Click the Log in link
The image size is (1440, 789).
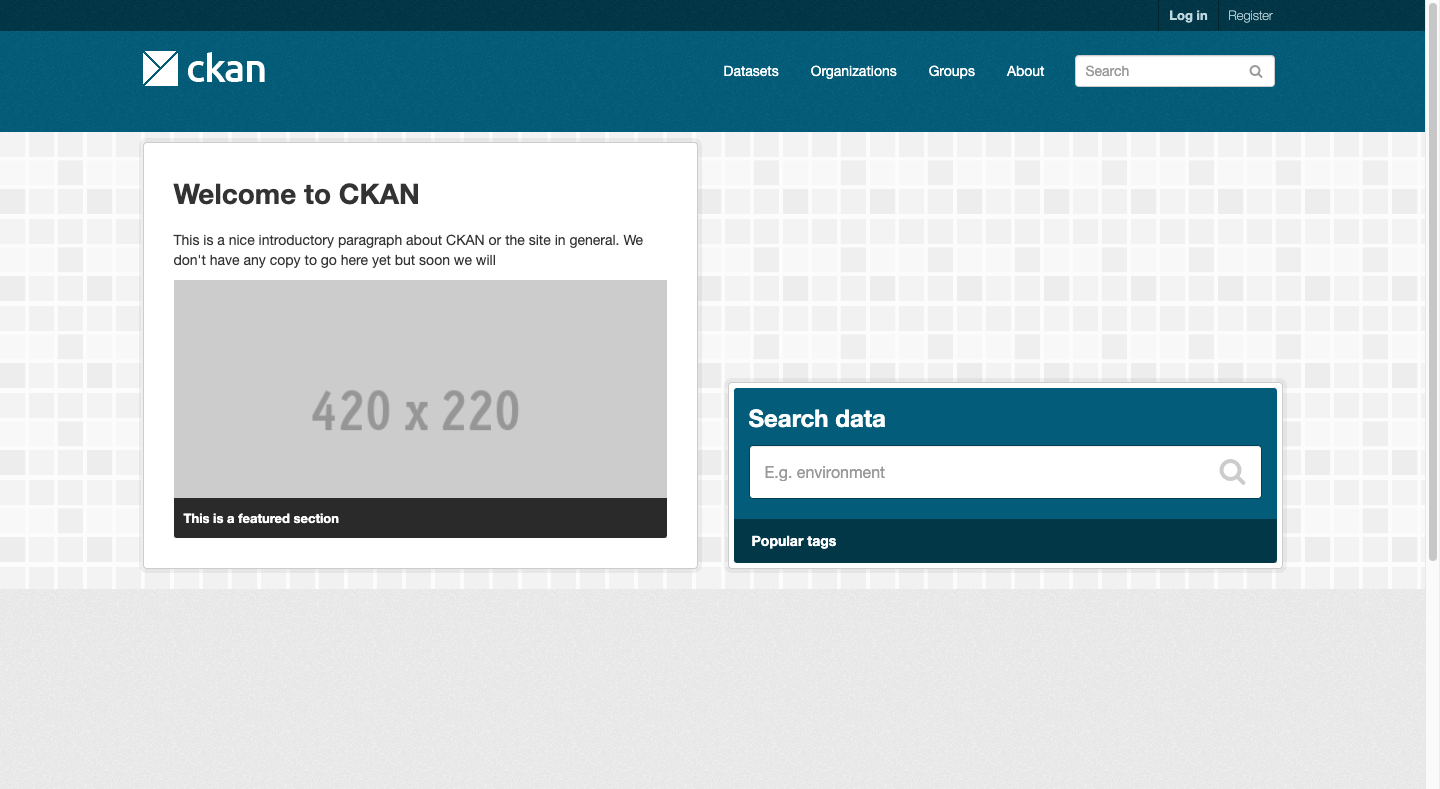pyautogui.click(x=1187, y=15)
